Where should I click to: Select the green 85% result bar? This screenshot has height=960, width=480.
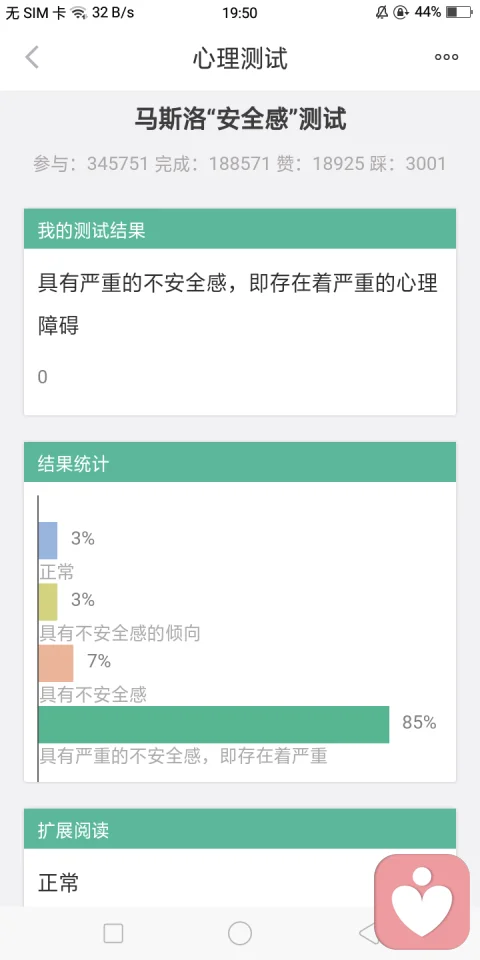point(214,724)
